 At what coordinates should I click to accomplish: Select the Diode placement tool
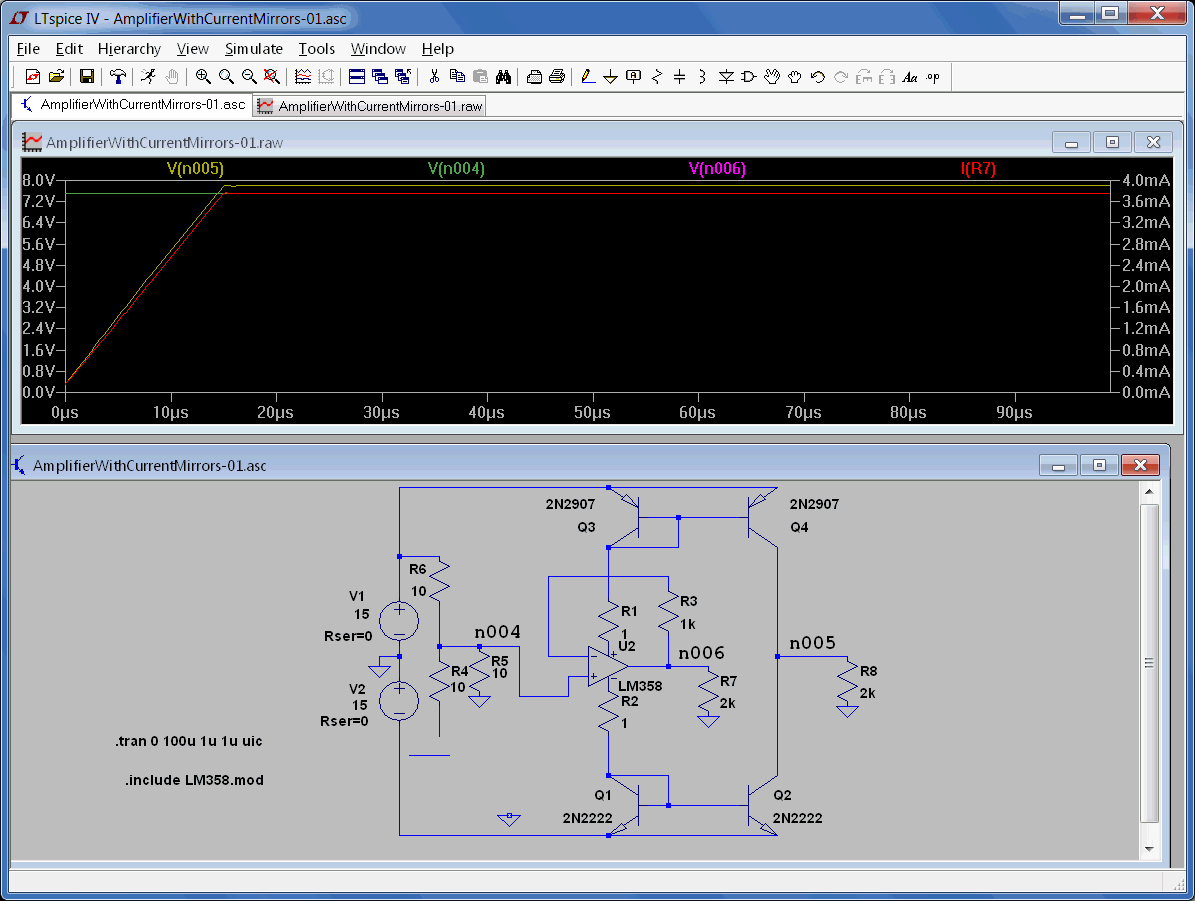tap(726, 77)
